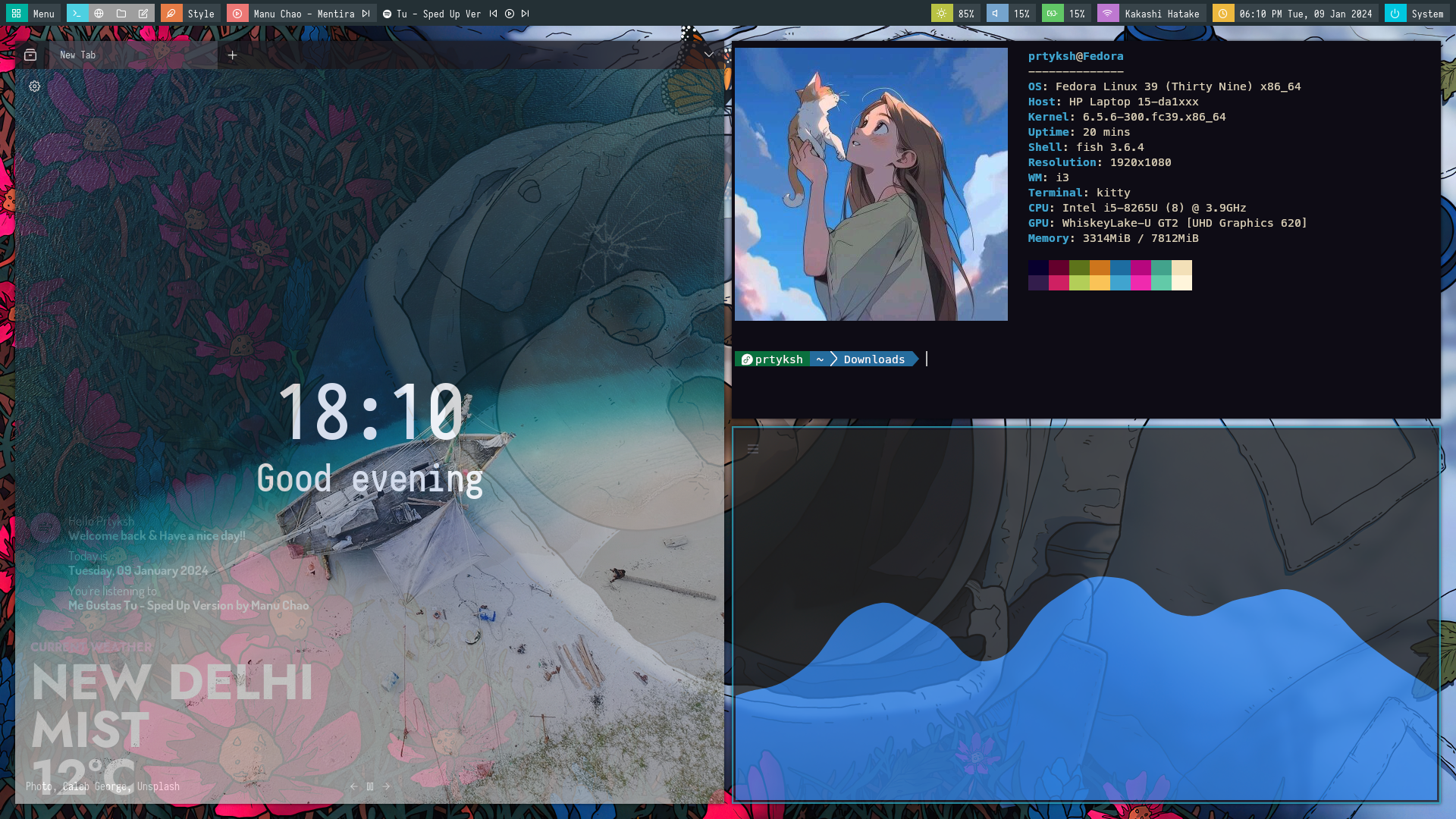This screenshot has height=819, width=1456.
Task: Expand the browser tab list chevron
Action: tap(709, 55)
